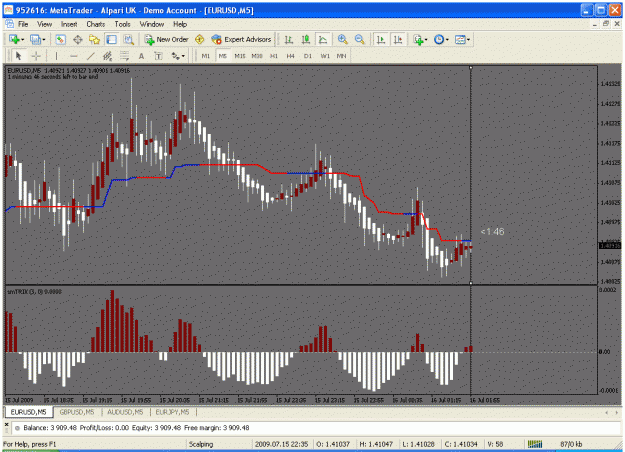Switch to the GBPUSD,M5 chart tab
The height and width of the screenshot is (452, 625).
click(x=77, y=412)
